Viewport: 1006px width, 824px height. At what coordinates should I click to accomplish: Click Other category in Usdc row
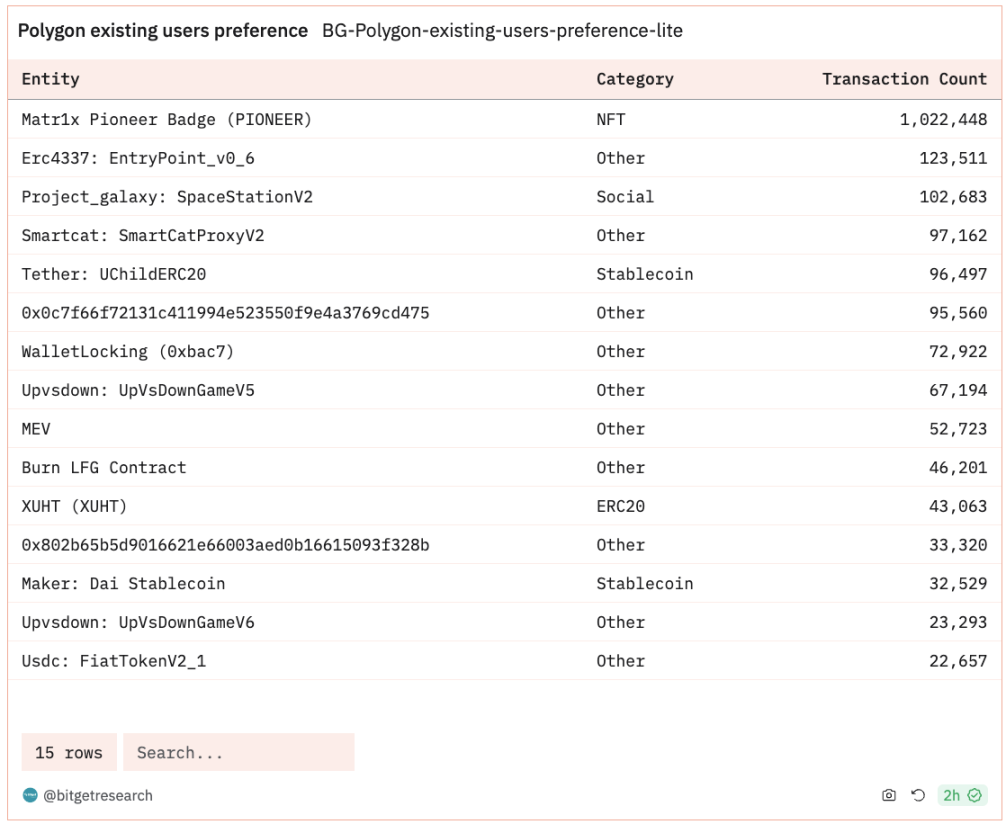coord(620,661)
